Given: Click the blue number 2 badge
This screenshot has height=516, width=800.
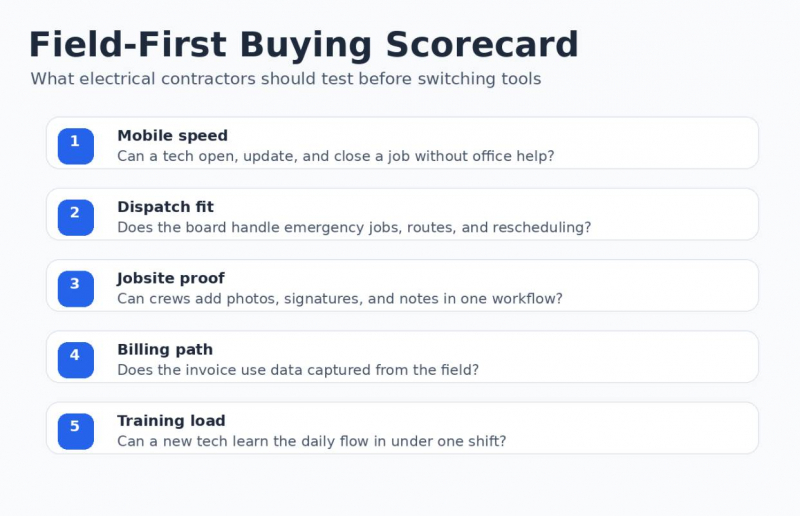Looking at the screenshot, I should point(76,217).
